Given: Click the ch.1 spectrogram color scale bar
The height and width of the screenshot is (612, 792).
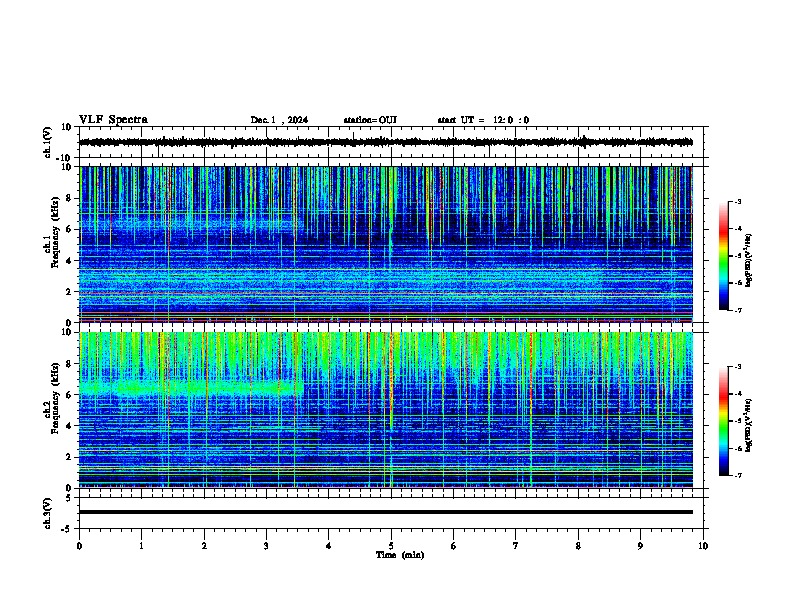Looking at the screenshot, I should tap(724, 256).
